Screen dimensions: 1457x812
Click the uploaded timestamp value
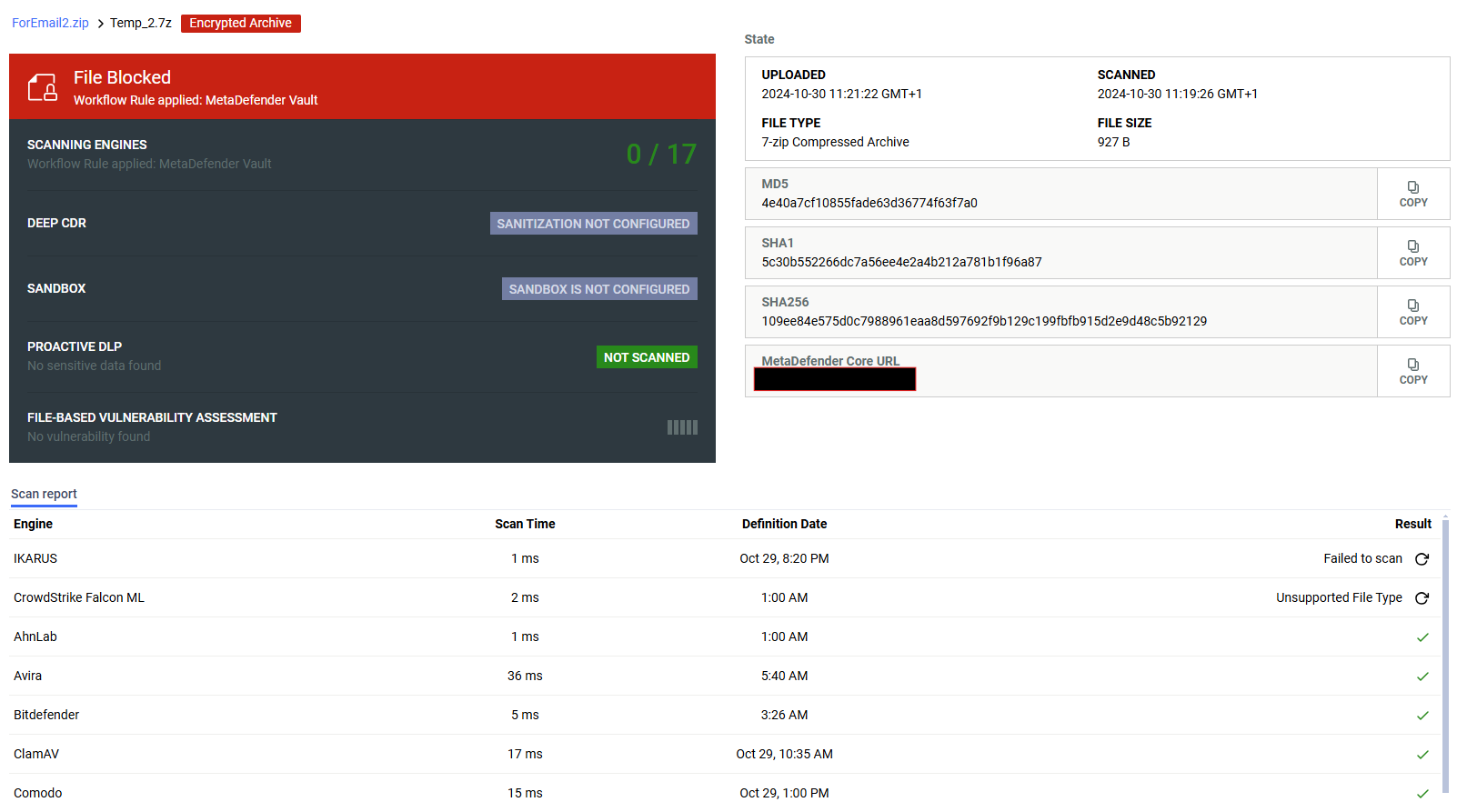point(842,94)
